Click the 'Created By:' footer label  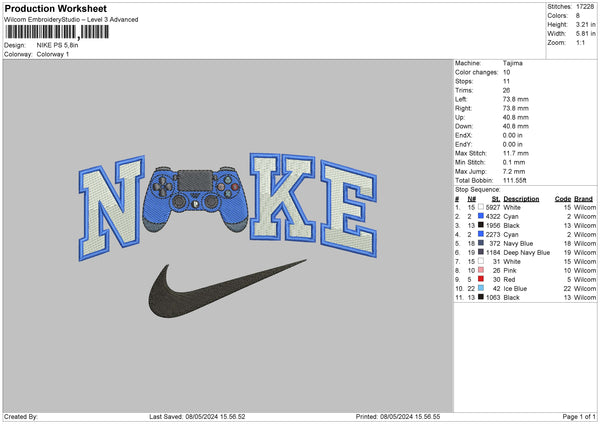pos(21,417)
